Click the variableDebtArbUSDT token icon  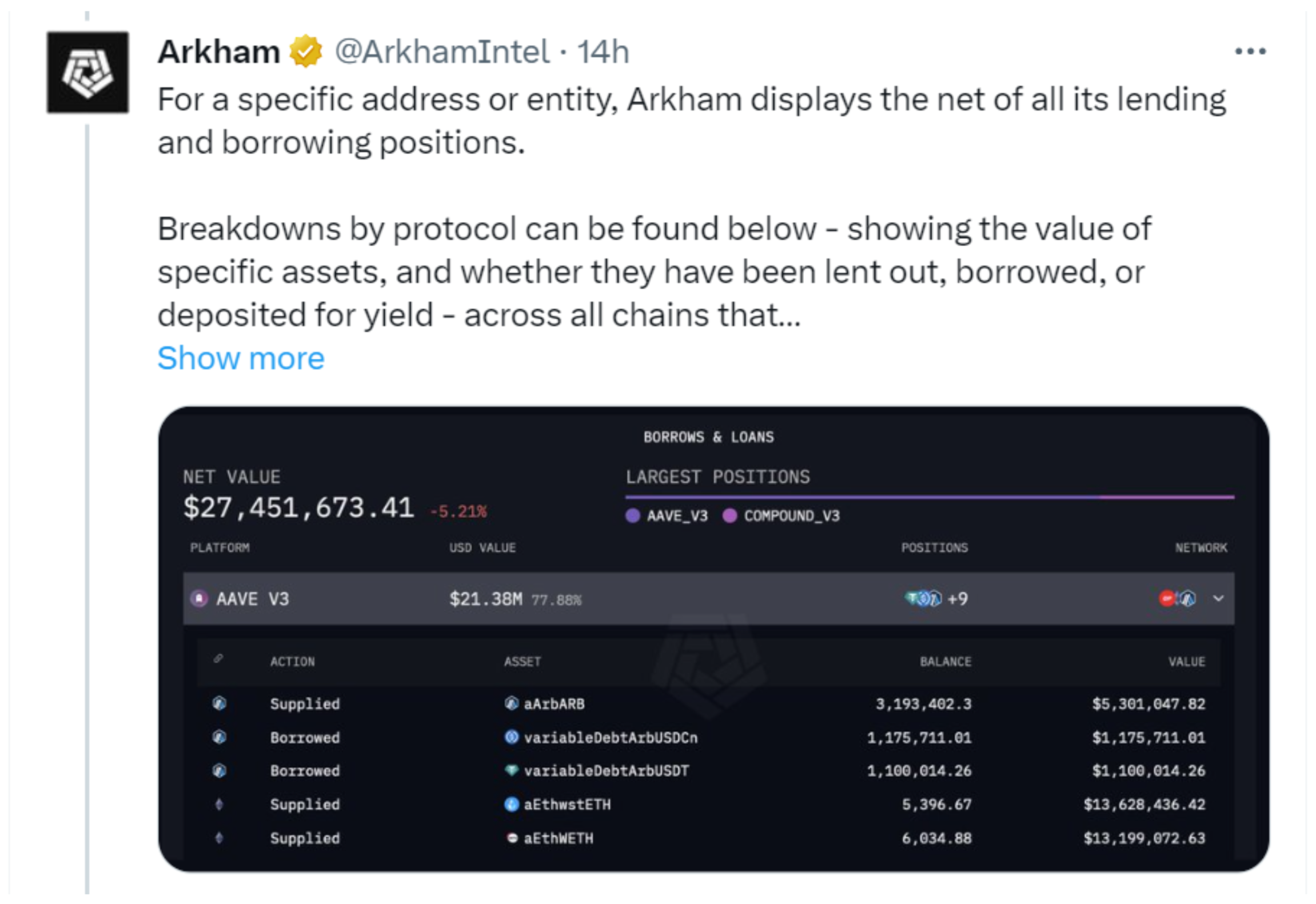pyautogui.click(x=511, y=770)
